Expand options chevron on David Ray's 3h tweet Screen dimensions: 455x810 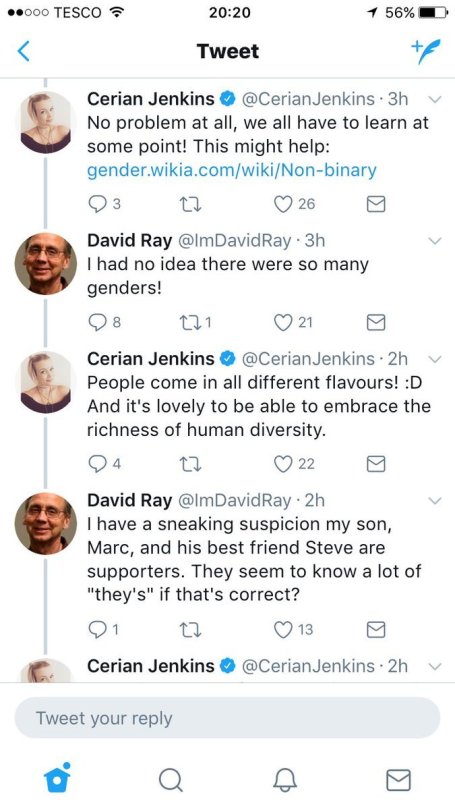[435, 241]
